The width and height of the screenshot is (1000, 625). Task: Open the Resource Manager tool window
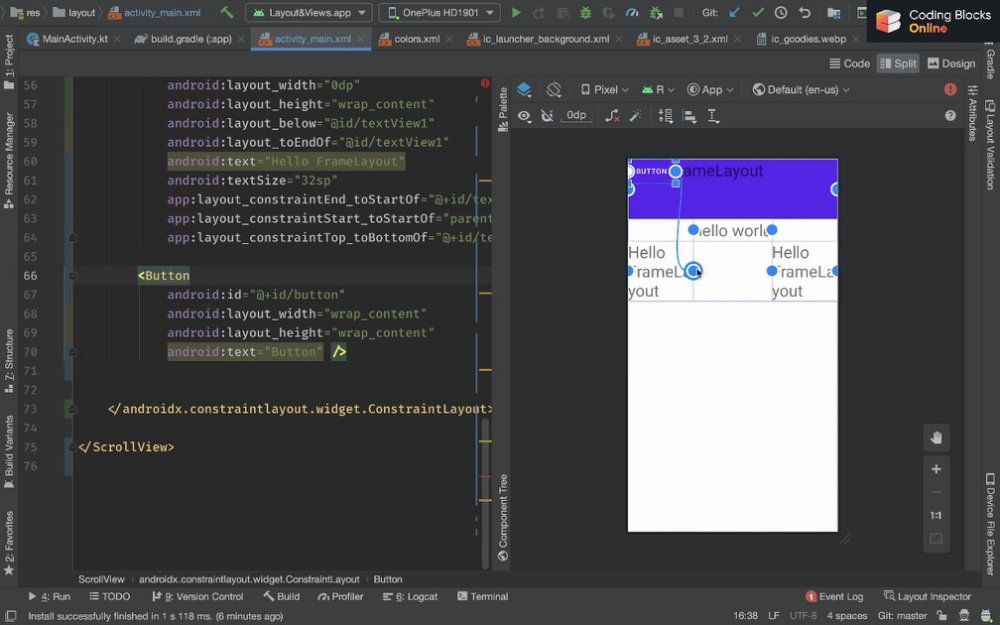click(9, 160)
